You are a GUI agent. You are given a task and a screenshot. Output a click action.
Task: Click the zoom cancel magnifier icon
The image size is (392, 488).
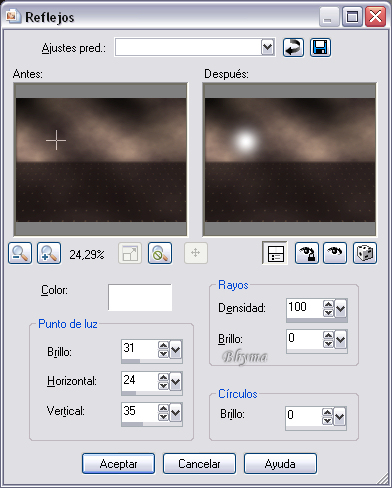click(160, 253)
